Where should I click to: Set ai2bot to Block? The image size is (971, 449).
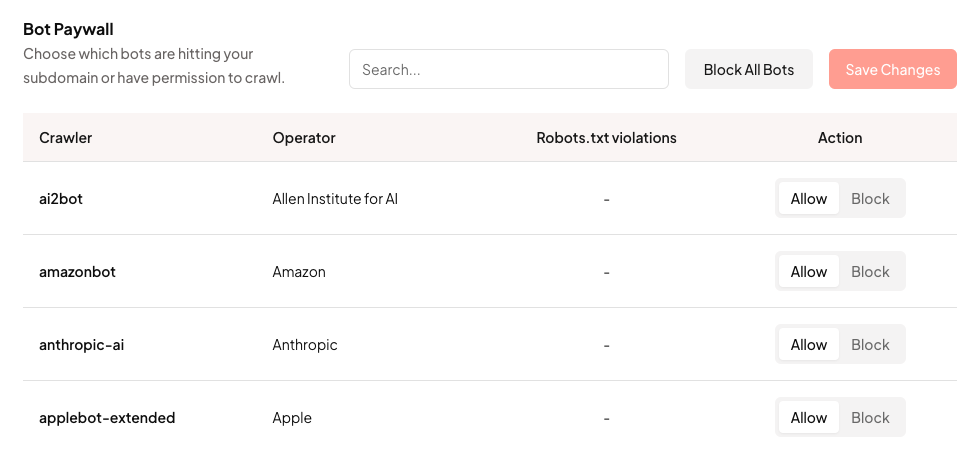tap(870, 198)
